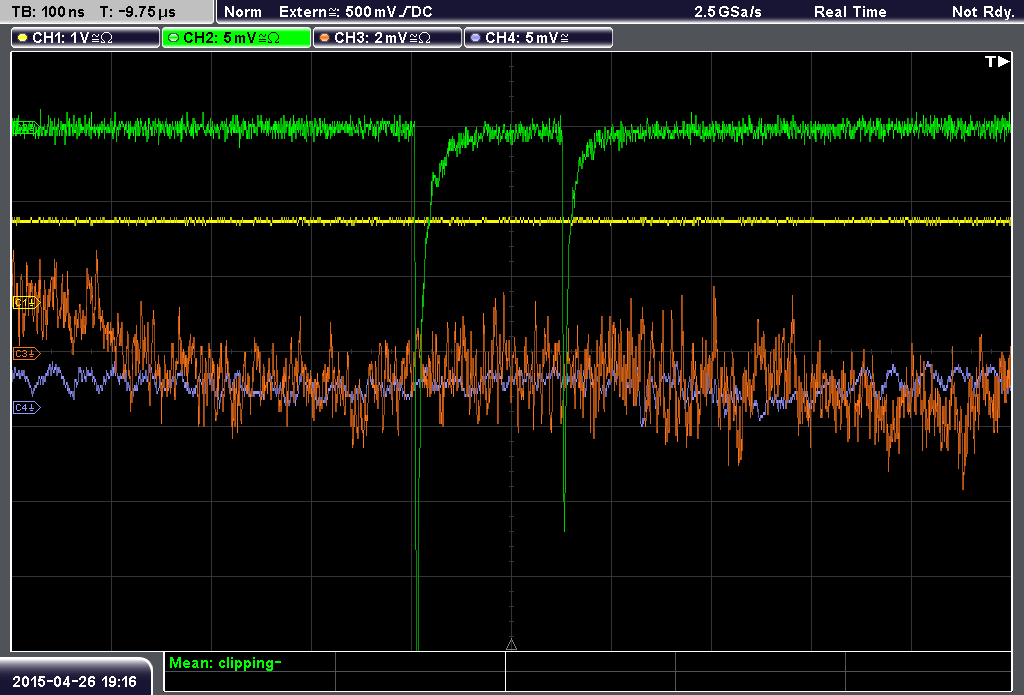This screenshot has height=695, width=1024.
Task: Click the Mean: clipping- measurement result
Action: (225, 663)
